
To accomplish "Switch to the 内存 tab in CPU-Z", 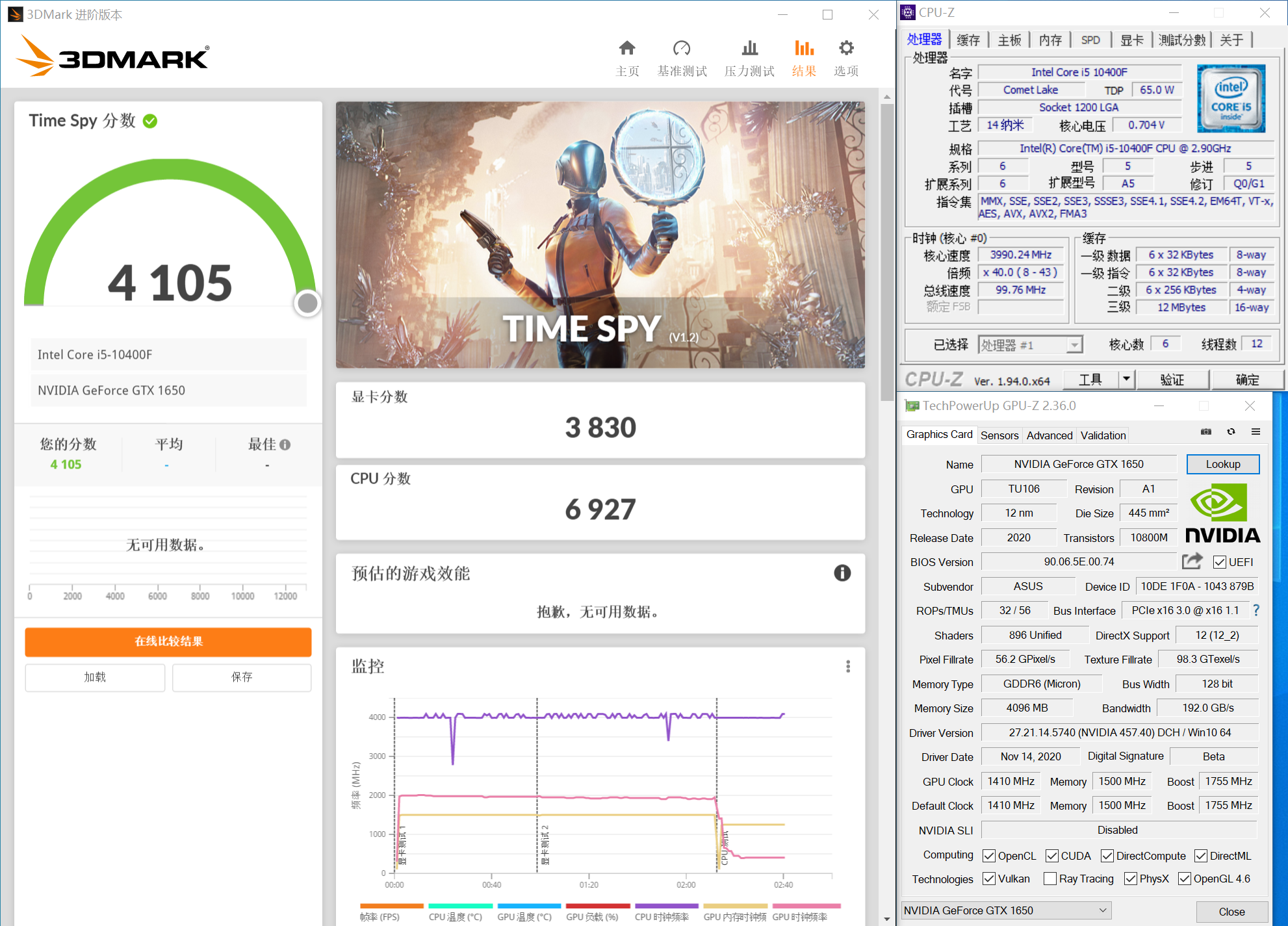I will click(1050, 40).
